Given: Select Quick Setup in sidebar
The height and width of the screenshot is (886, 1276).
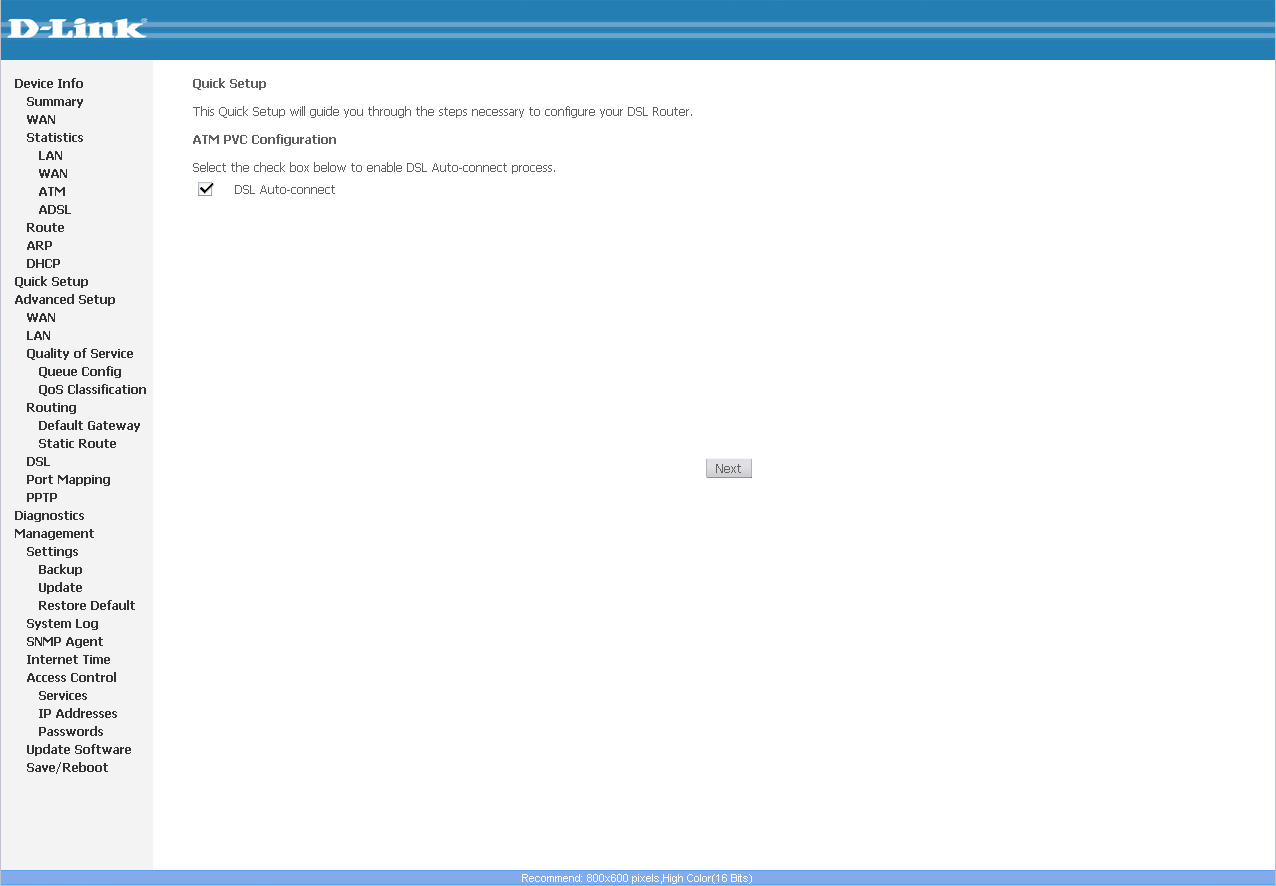Looking at the screenshot, I should [x=51, y=282].
